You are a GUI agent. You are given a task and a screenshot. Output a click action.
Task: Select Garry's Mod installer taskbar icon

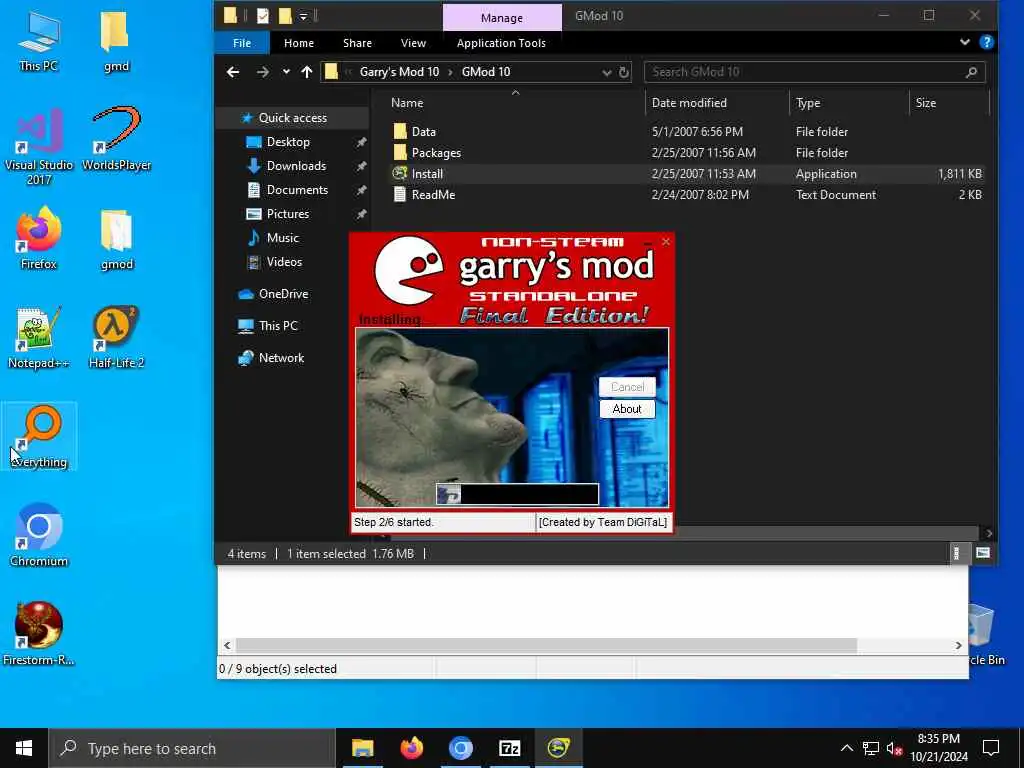(558, 748)
